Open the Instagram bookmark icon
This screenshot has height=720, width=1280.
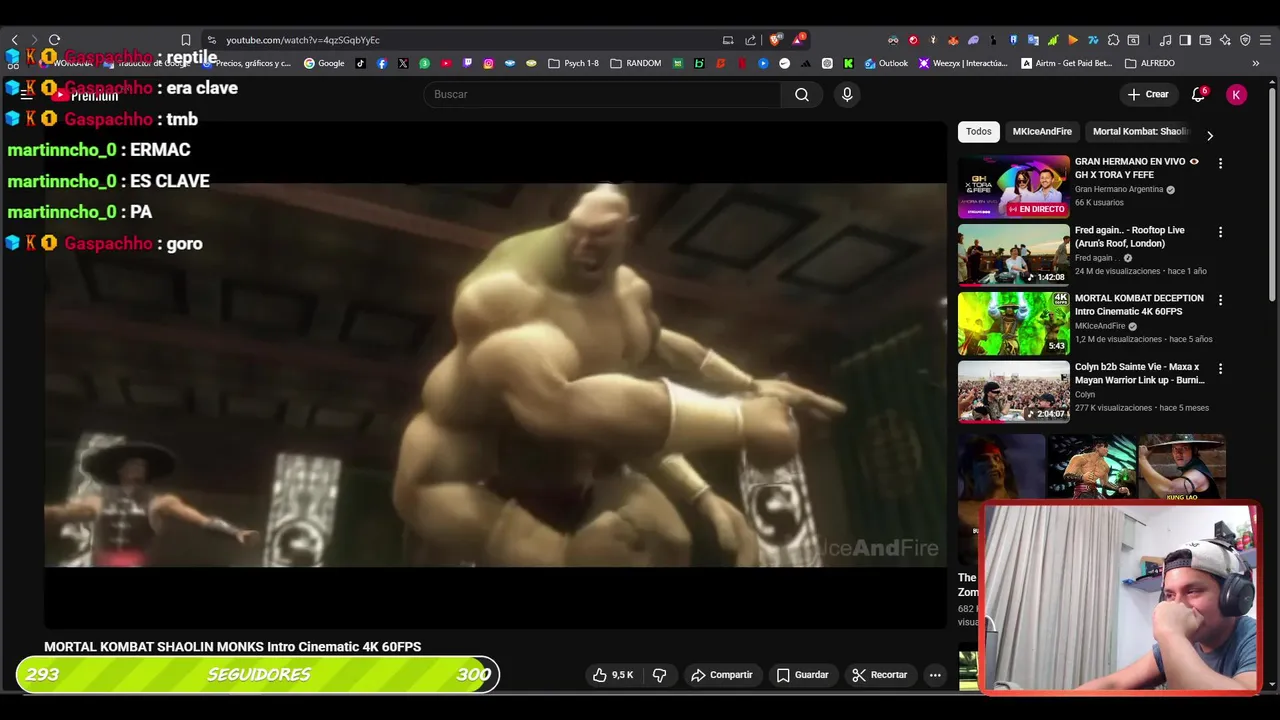(488, 63)
